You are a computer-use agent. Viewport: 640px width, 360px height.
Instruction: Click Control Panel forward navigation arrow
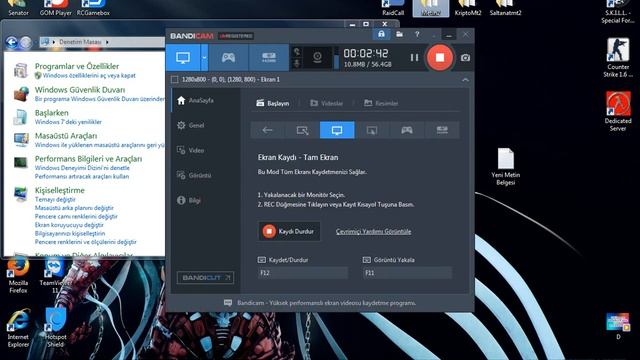(26, 42)
